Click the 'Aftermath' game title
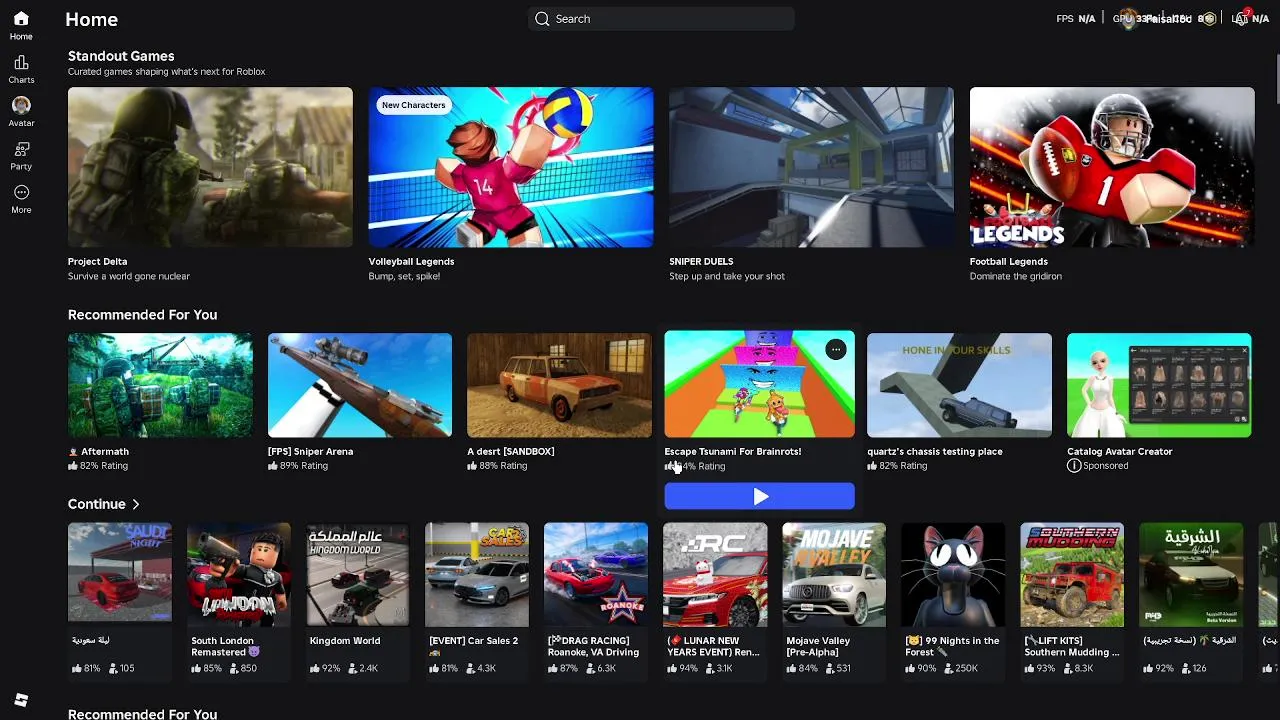Screen dimensions: 1280x720 [105, 452]
